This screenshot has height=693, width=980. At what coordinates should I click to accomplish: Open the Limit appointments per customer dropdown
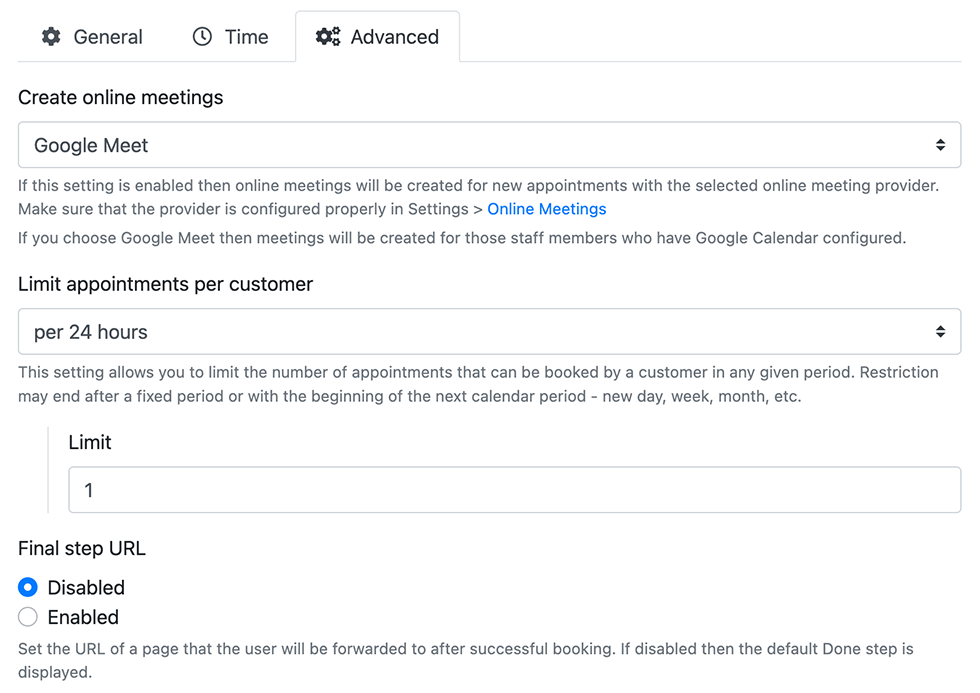[490, 331]
